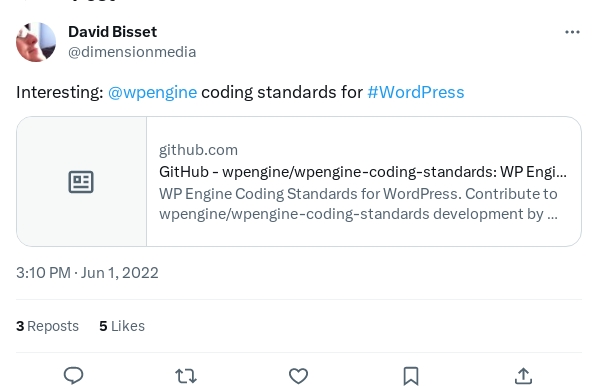View the 5 Likes list
The image size is (598, 390).
(x=122, y=326)
